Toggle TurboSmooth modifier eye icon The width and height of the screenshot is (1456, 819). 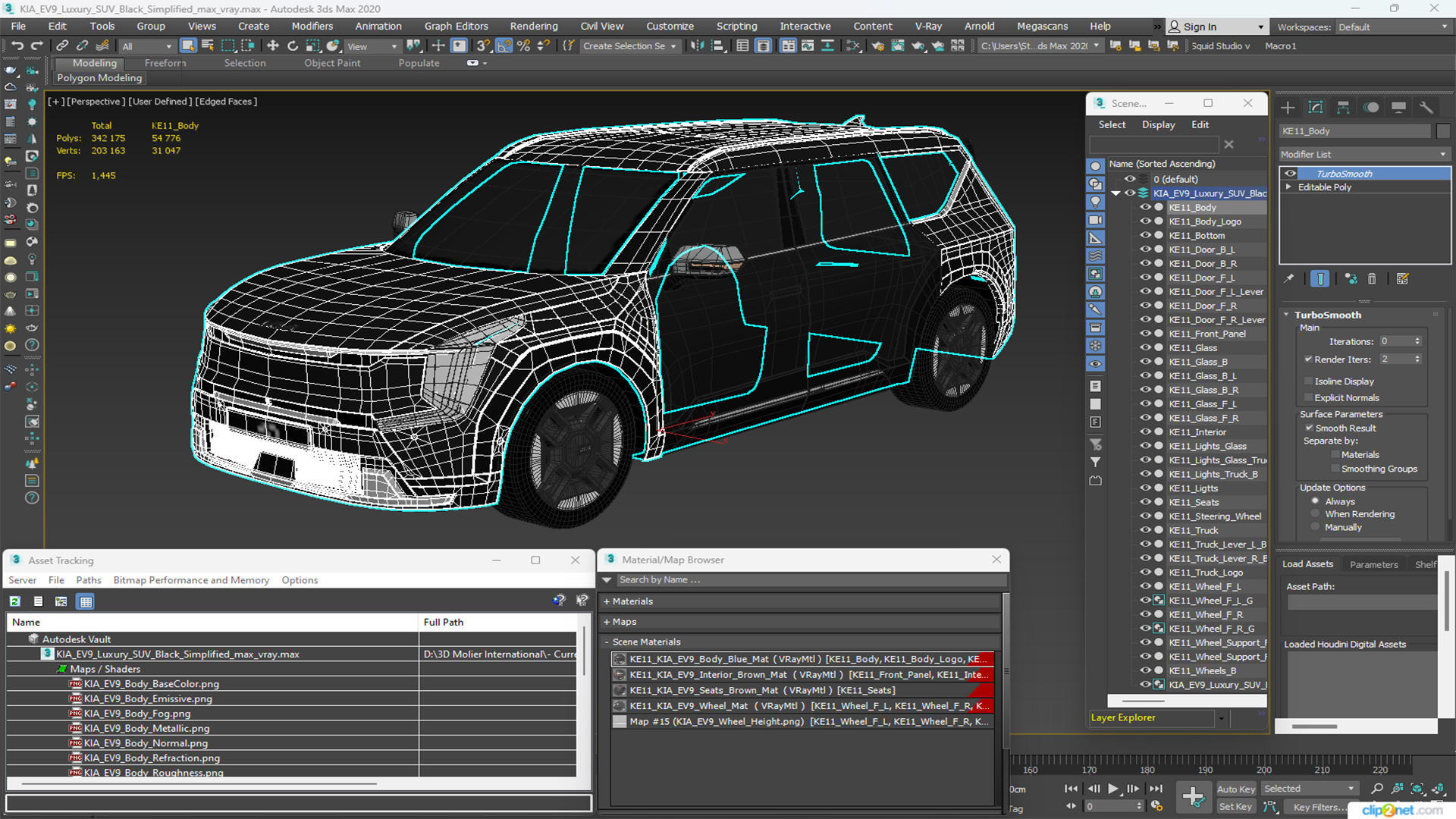[1290, 174]
